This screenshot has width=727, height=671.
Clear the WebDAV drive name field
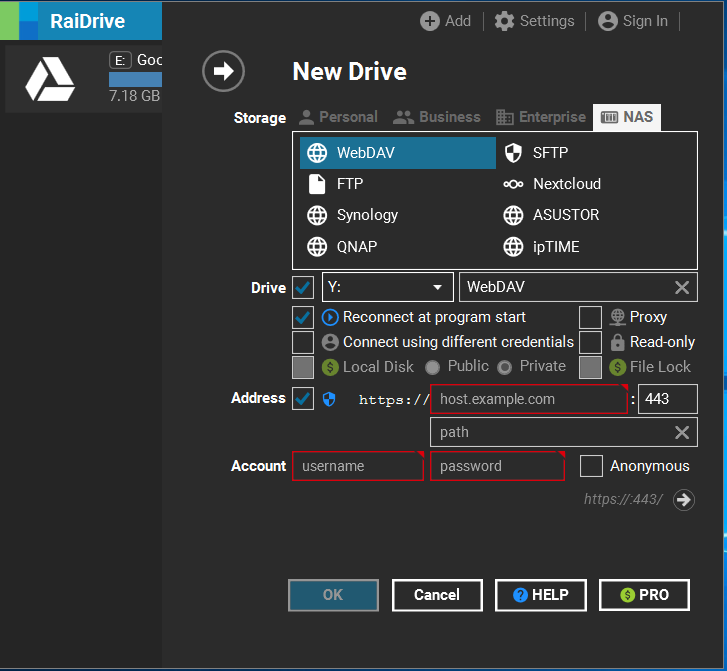click(x=682, y=288)
